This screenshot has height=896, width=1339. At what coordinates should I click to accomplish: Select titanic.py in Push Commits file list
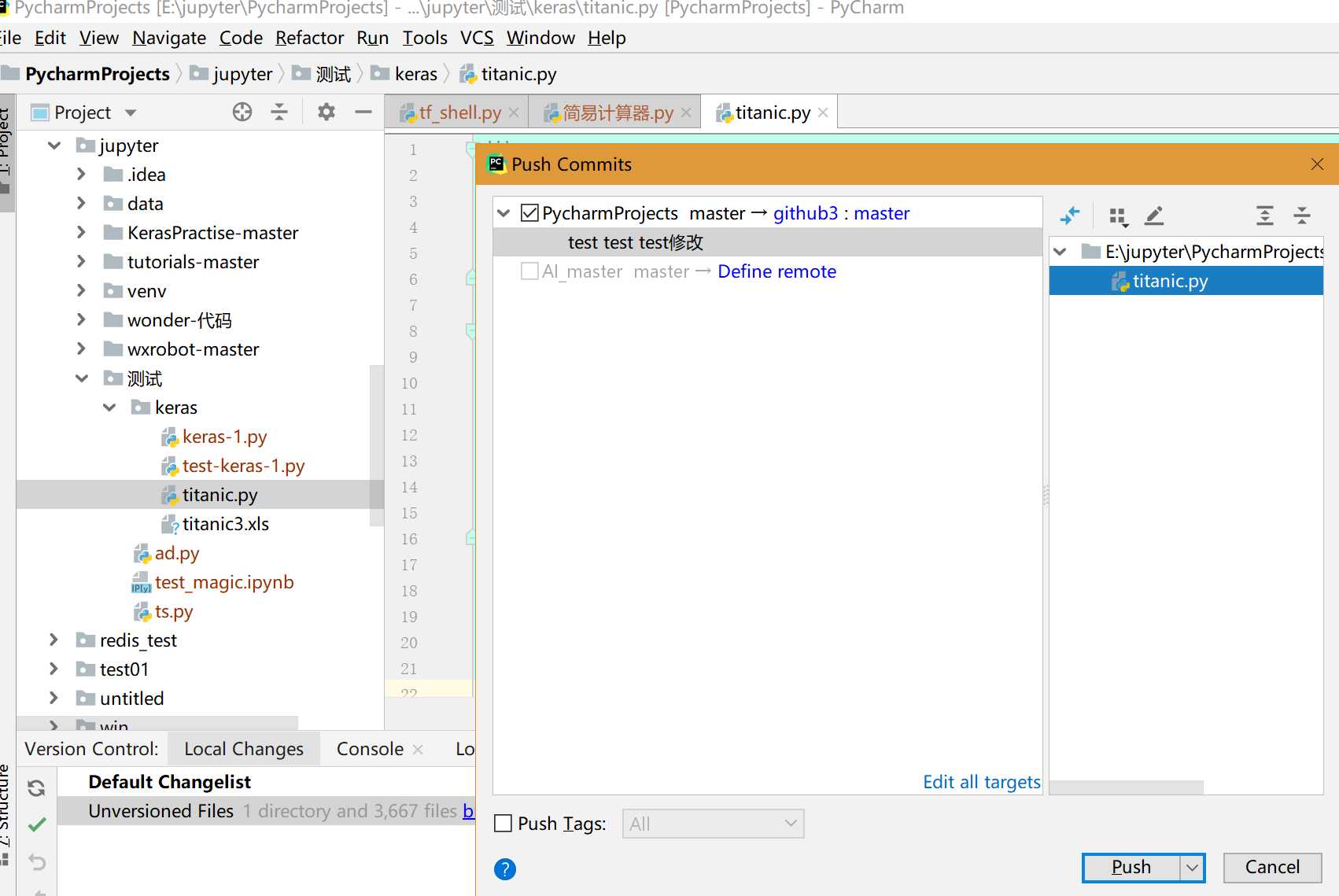(x=1186, y=281)
